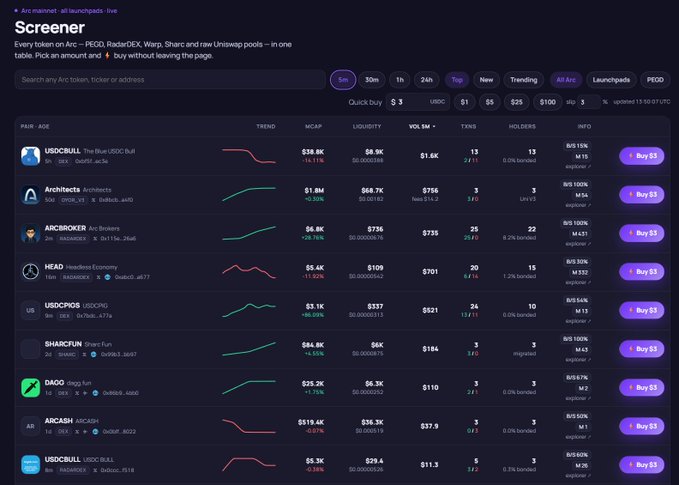Click the Quick buy amount input
This screenshot has height=485, width=679.
coord(418,102)
